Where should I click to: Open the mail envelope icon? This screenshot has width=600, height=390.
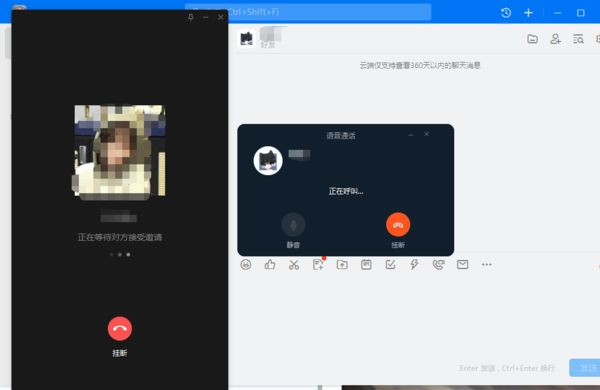463,264
